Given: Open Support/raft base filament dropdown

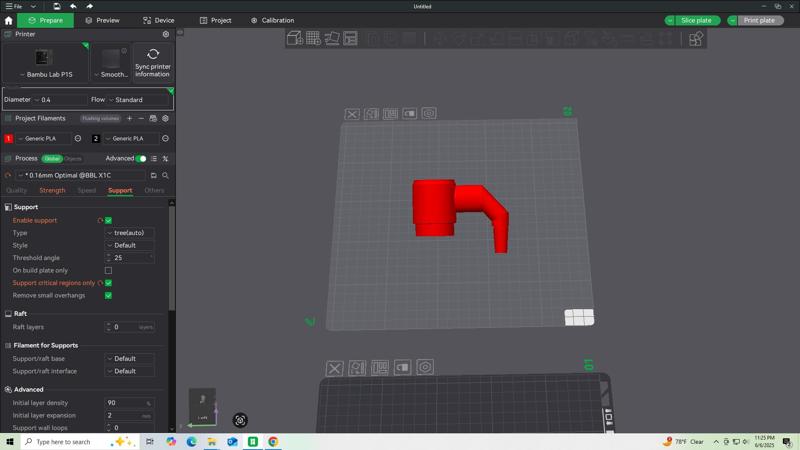Looking at the screenshot, I should pos(130,359).
